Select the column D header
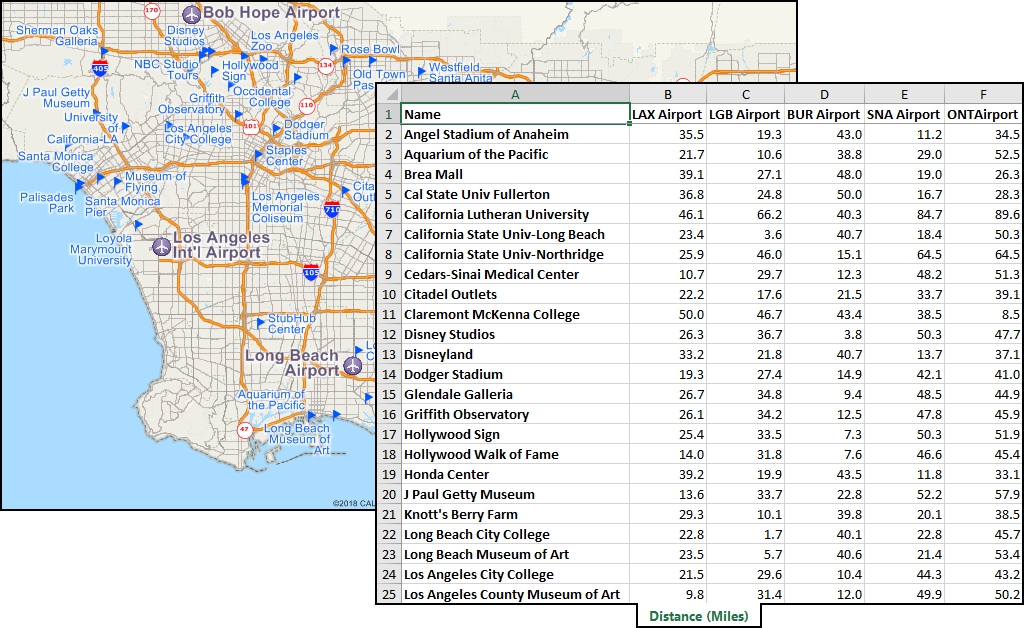Screen dimensions: 1024x628 point(823,94)
